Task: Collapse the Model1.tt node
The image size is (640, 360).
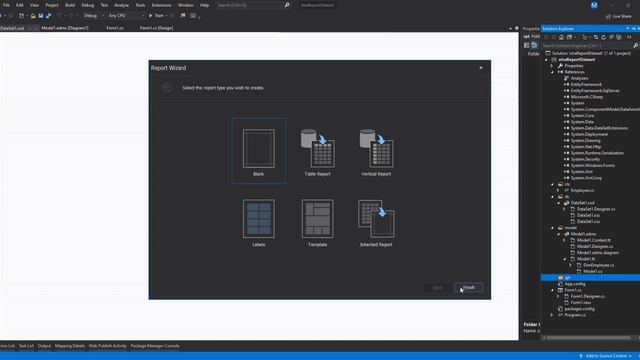Action: [565, 259]
